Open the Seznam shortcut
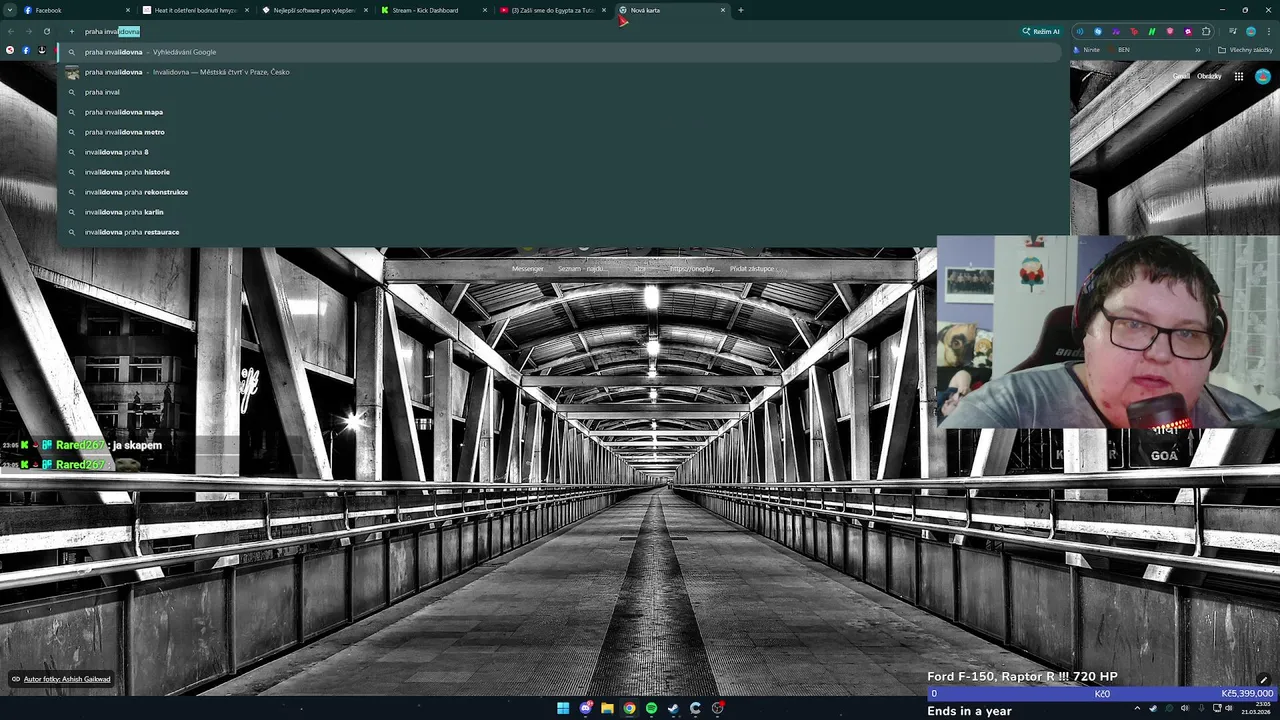 click(x=582, y=268)
